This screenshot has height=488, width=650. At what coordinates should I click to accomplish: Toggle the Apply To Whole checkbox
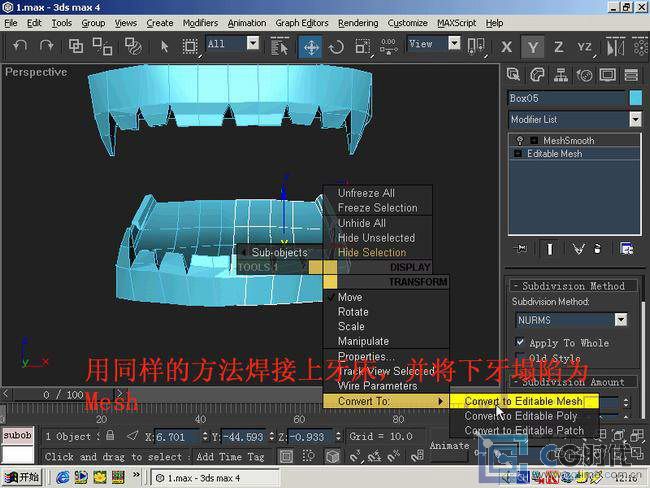click(x=519, y=342)
